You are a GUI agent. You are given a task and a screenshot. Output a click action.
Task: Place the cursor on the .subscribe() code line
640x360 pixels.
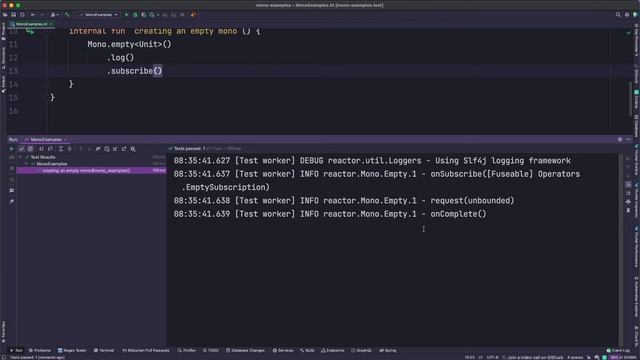(134, 71)
